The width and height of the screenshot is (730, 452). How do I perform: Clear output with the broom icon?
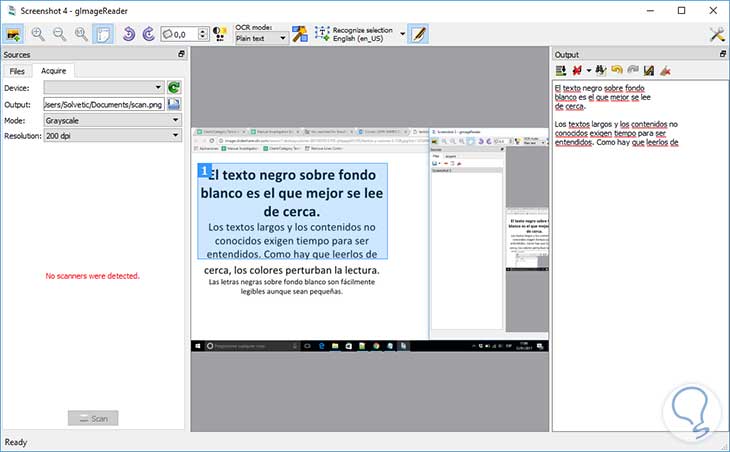(x=665, y=70)
